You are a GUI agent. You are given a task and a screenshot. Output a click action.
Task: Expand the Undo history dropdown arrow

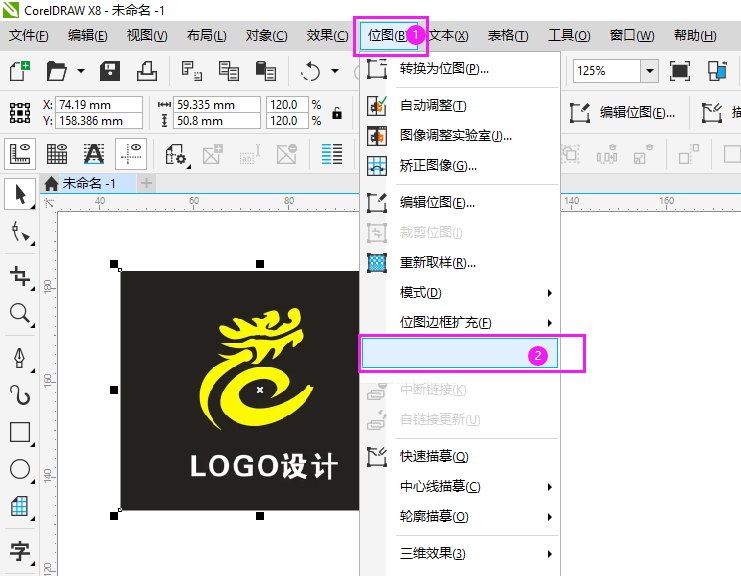(x=335, y=71)
